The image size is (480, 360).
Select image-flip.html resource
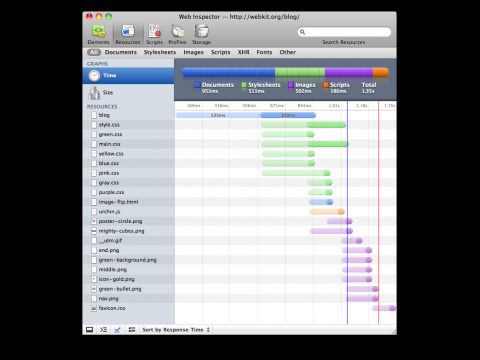click(x=128, y=202)
